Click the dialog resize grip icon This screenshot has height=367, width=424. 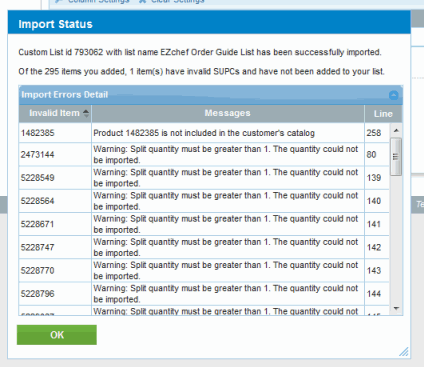[404, 352]
